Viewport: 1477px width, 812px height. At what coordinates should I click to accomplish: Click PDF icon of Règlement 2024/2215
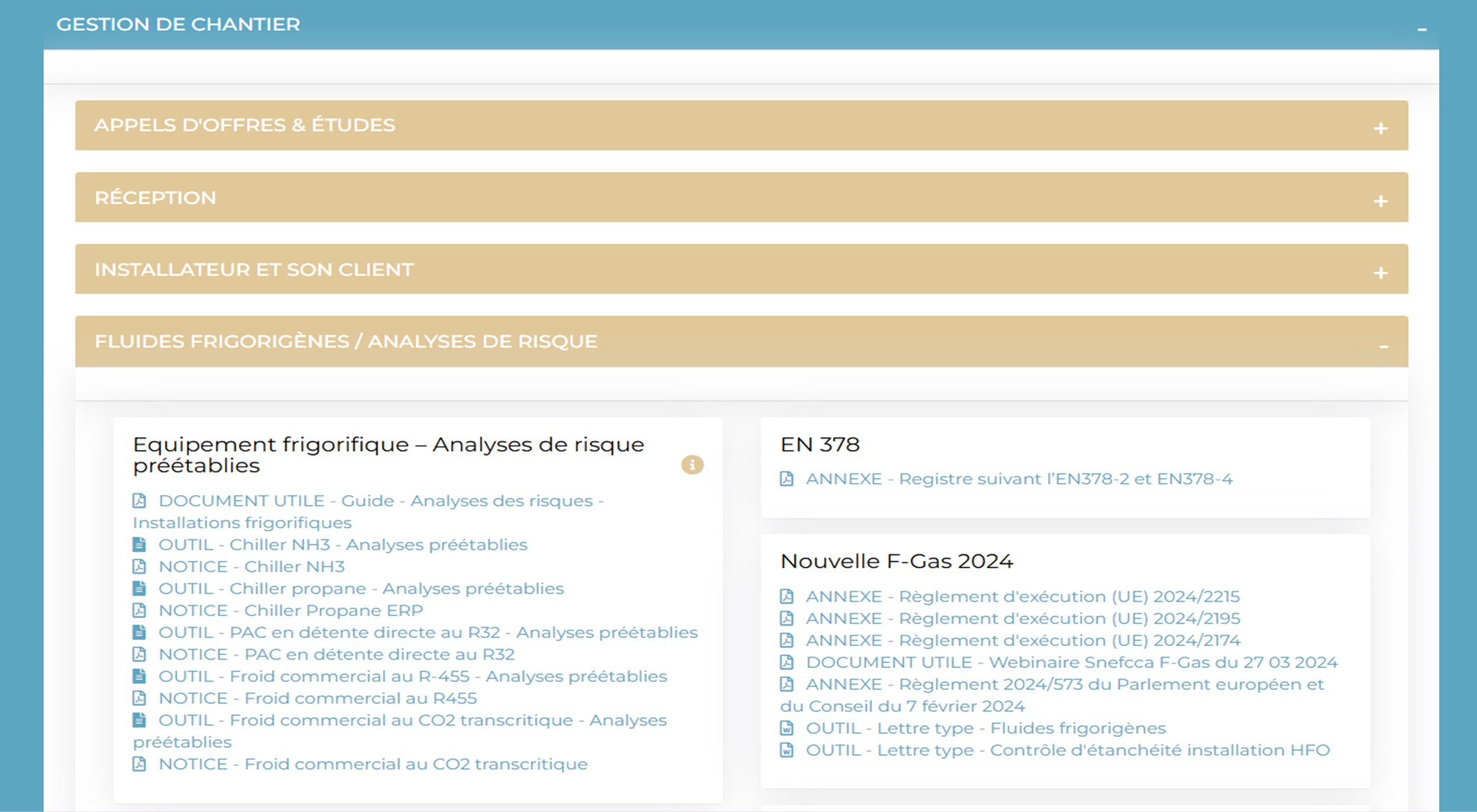tap(787, 596)
